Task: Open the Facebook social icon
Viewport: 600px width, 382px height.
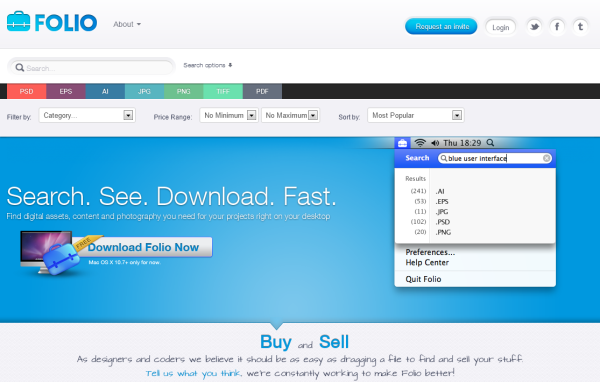Action: coord(557,27)
